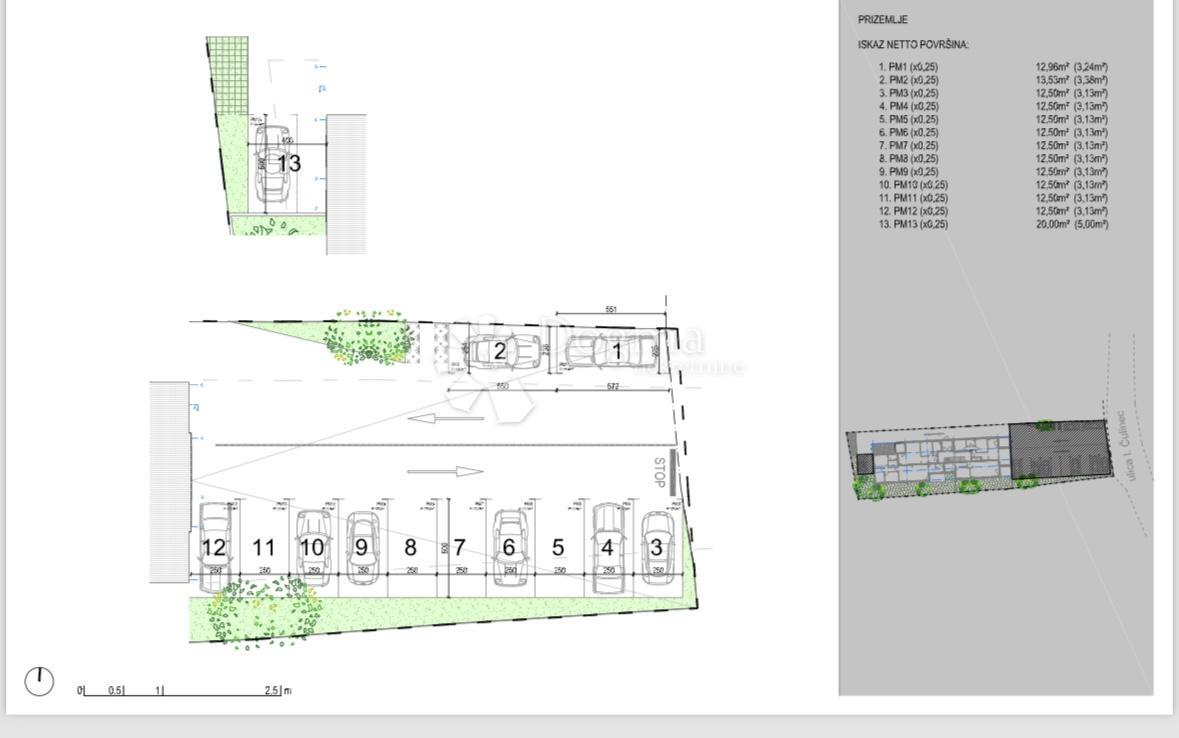The image size is (1179, 738).
Task: Select empty parking spot number 11
Action: 264,547
